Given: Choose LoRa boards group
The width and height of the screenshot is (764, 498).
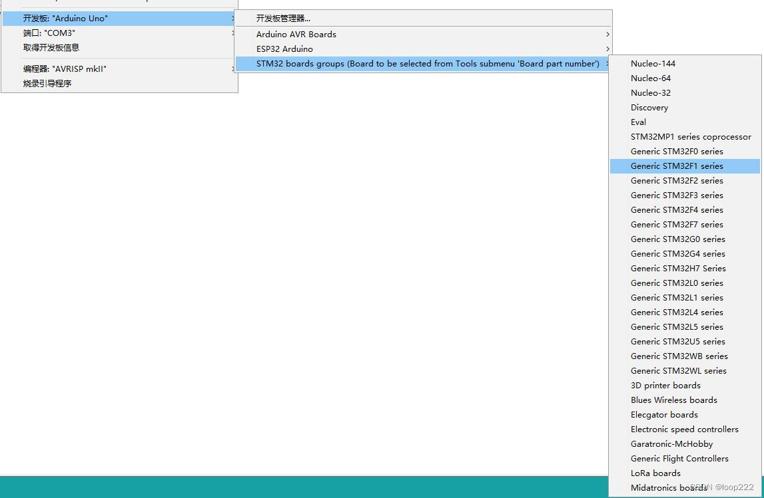Looking at the screenshot, I should pos(685,473).
